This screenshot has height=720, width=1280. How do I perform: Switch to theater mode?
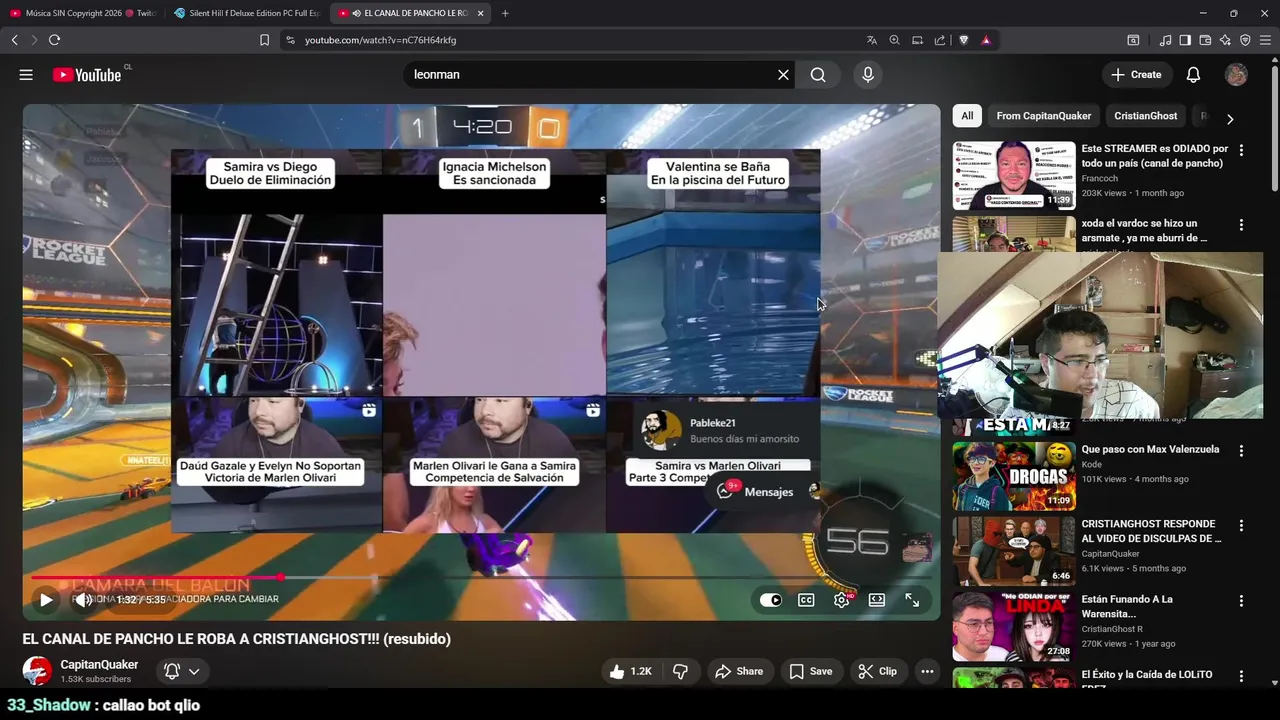(877, 600)
